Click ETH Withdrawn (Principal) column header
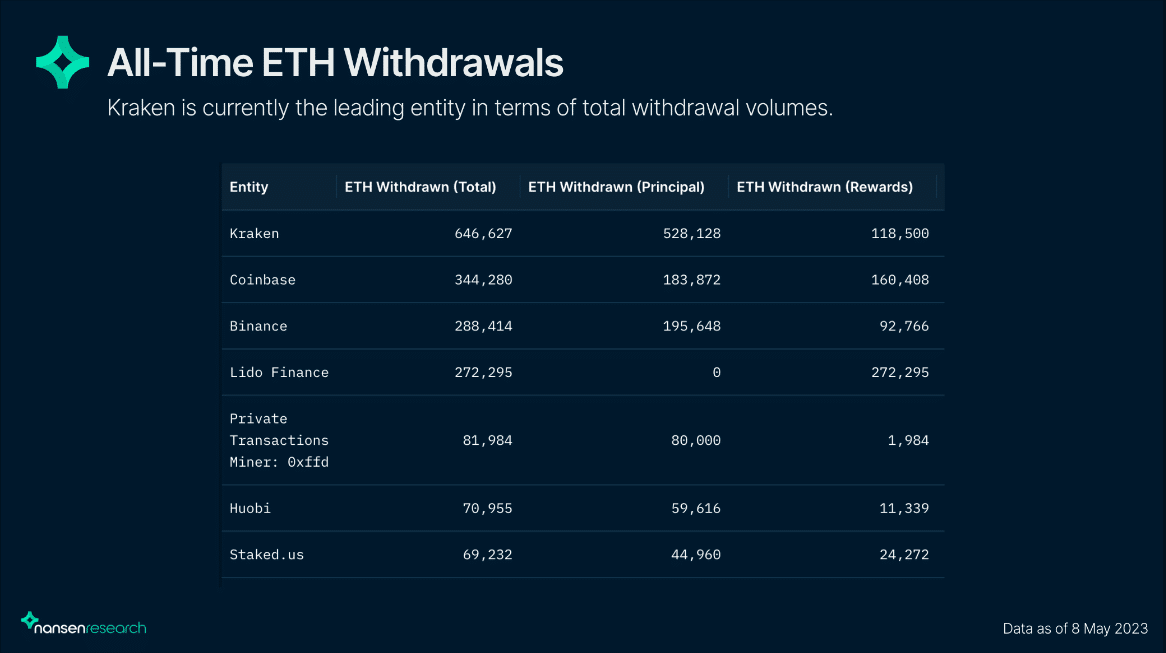 click(x=616, y=187)
